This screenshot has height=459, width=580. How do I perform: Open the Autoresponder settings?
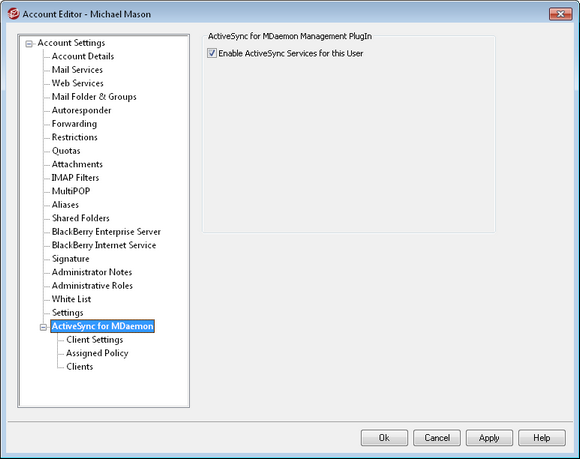[x=81, y=110]
